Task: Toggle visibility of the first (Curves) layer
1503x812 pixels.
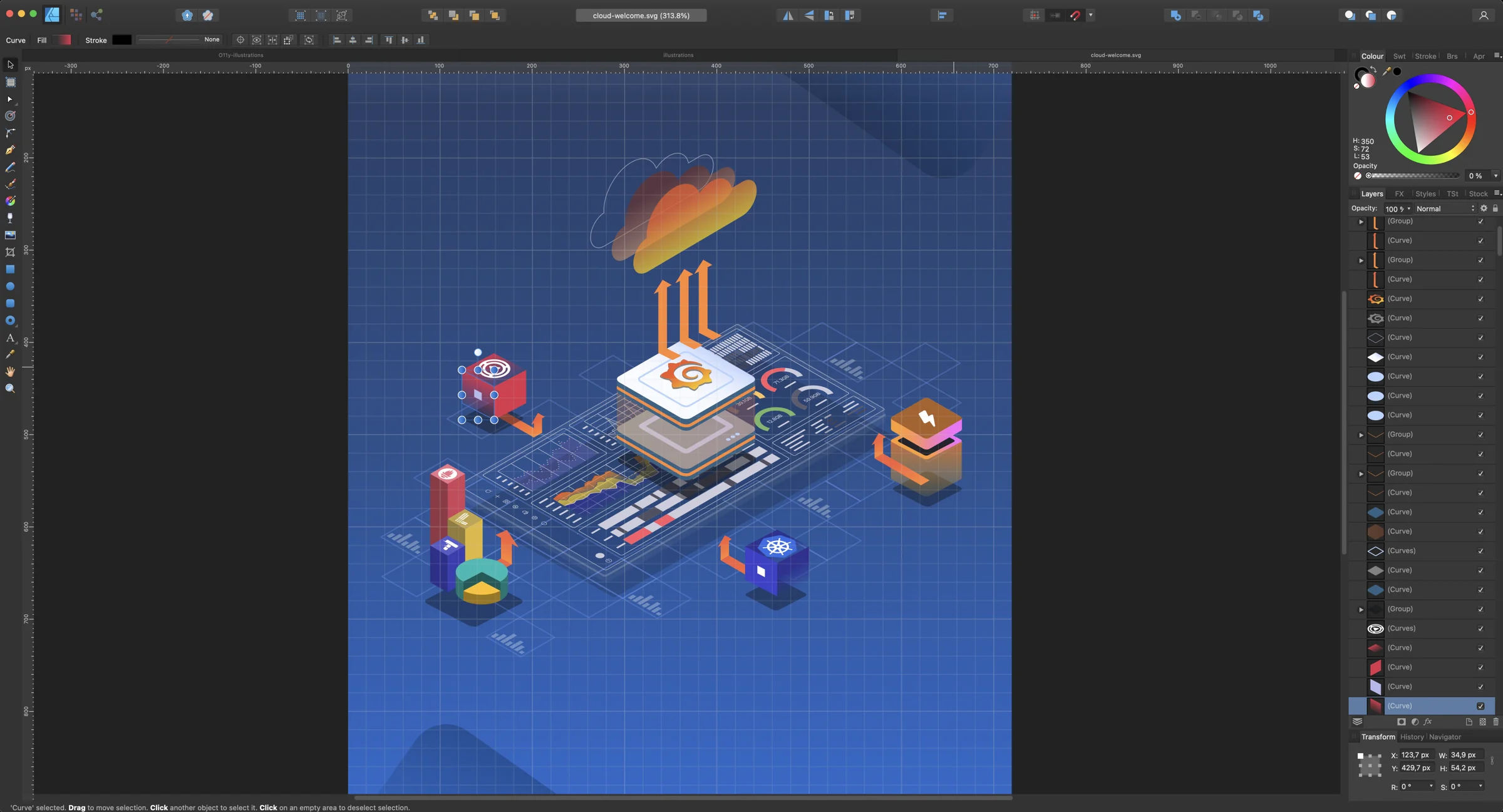Action: [1480, 551]
